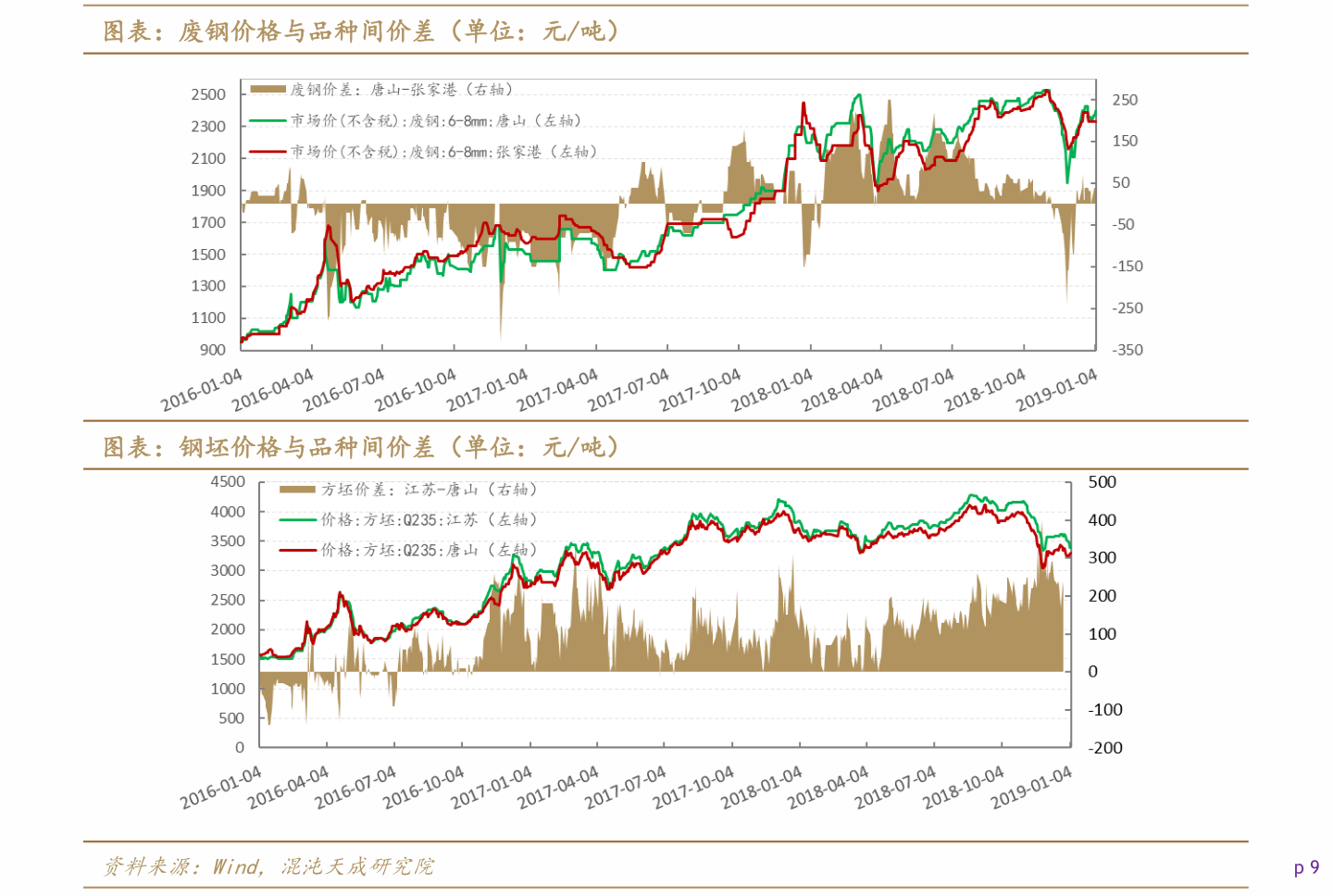
Task: Click left axis value '3500' in 钢坯 chart
Action: pos(228,541)
